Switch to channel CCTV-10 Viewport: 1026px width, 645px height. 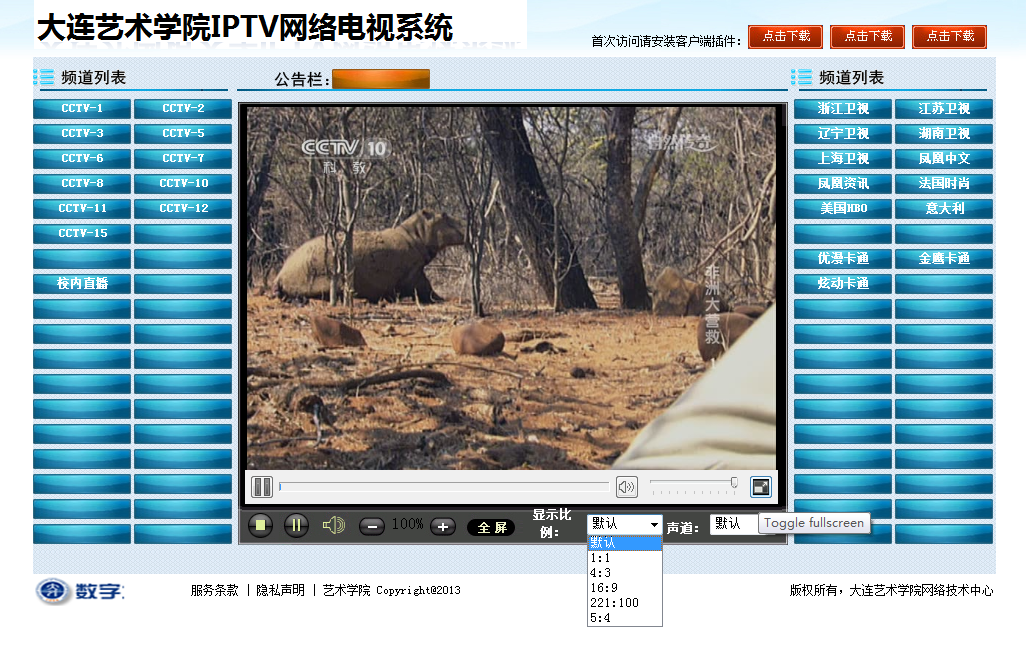183,184
